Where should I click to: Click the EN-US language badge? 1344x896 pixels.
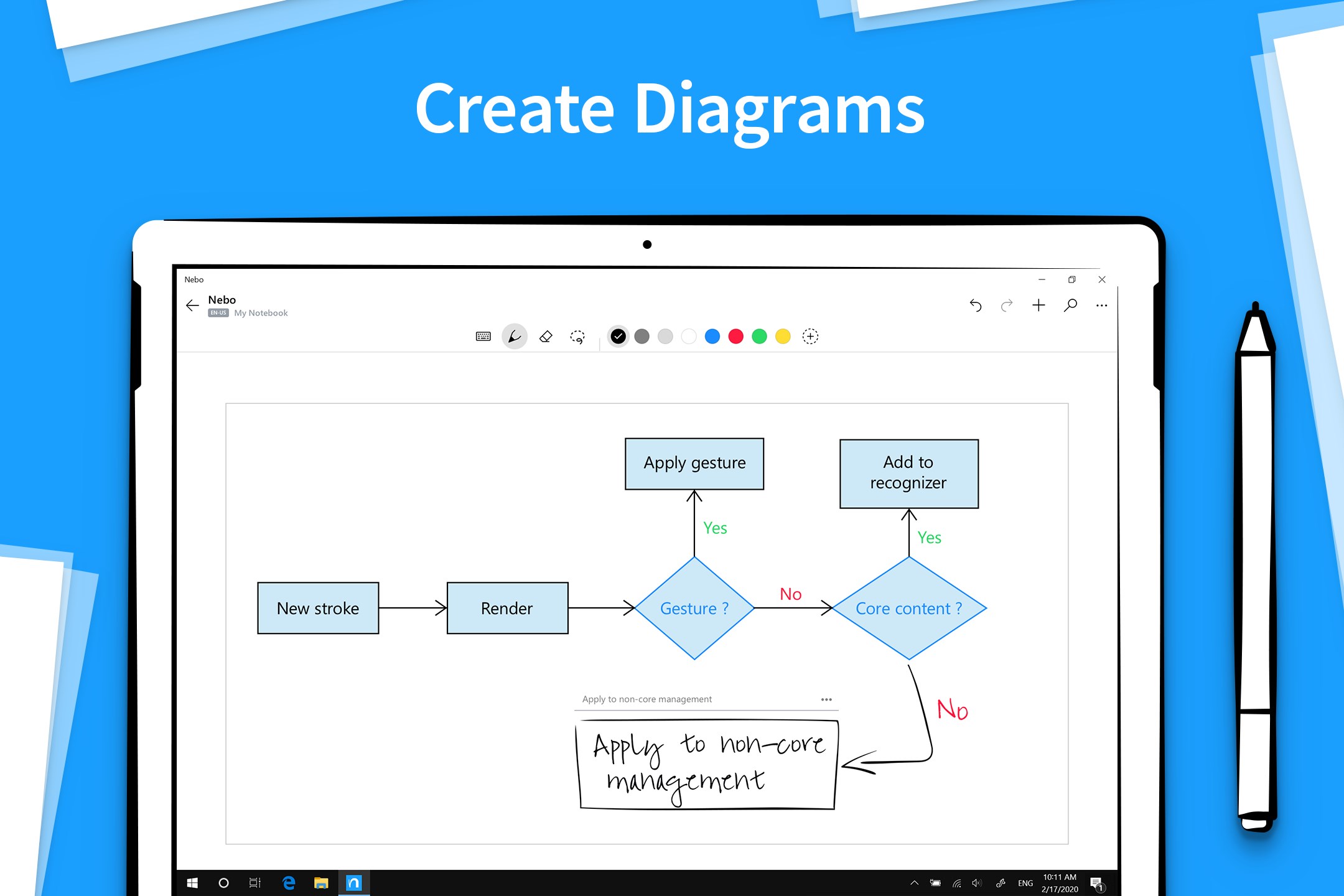(x=218, y=313)
